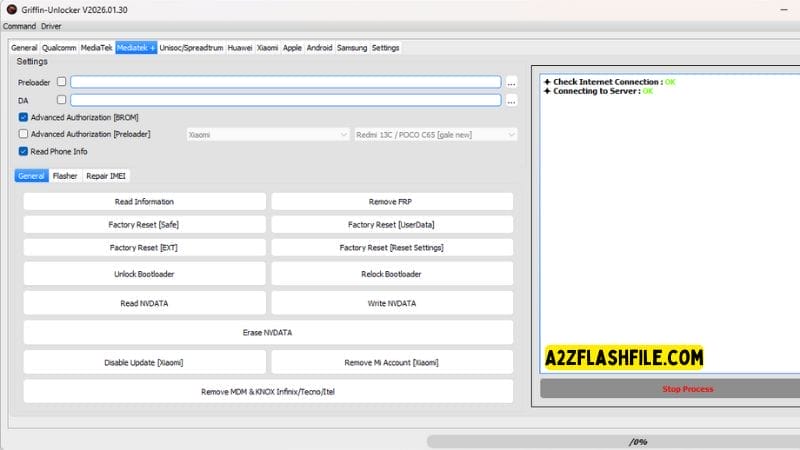Image resolution: width=800 pixels, height=450 pixels.
Task: Click Disable Update [Xiaomi]
Action: tap(144, 362)
